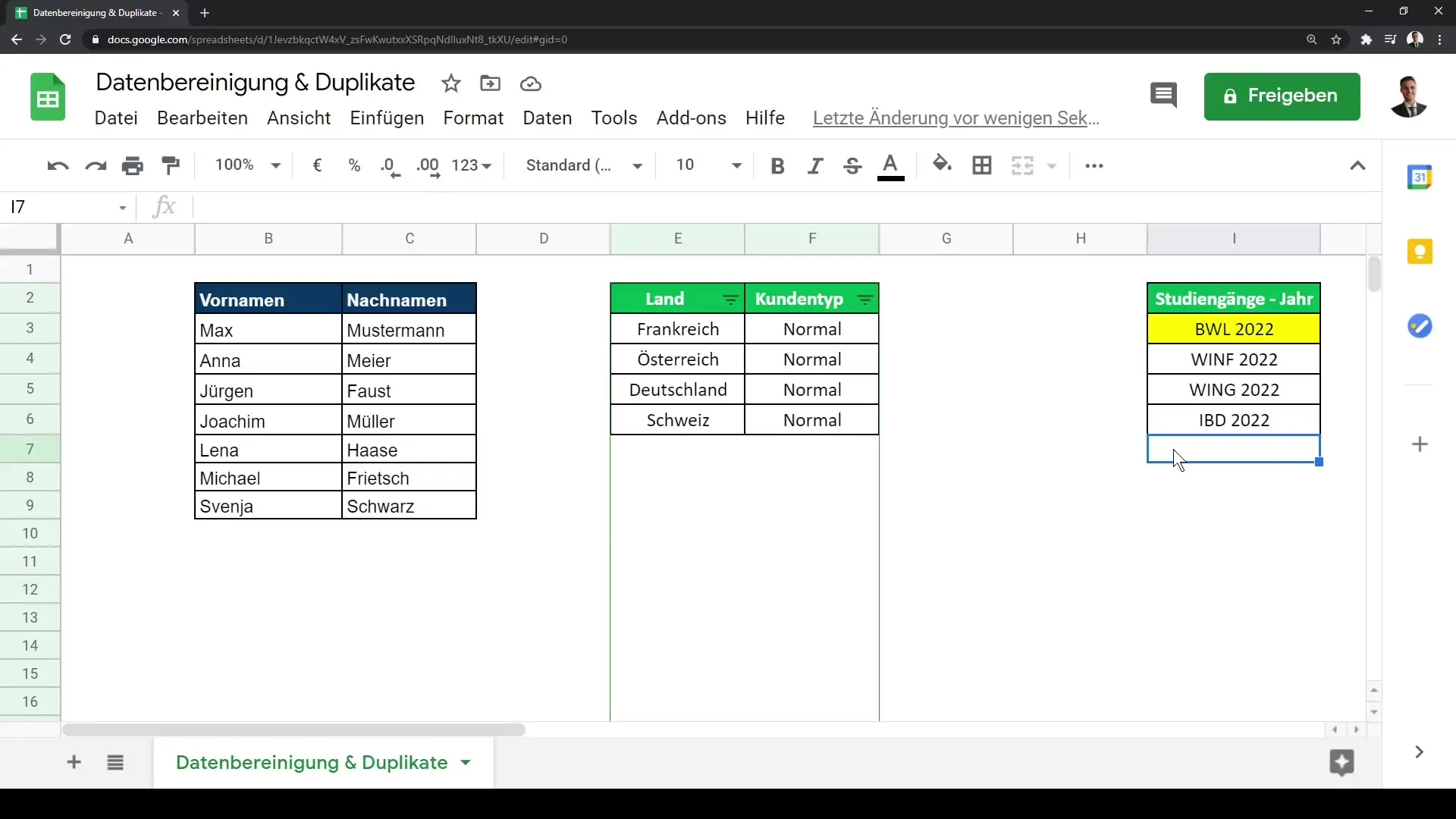Open the font size 10 dropdown
Viewport: 1456px width, 819px height.
tap(708, 165)
